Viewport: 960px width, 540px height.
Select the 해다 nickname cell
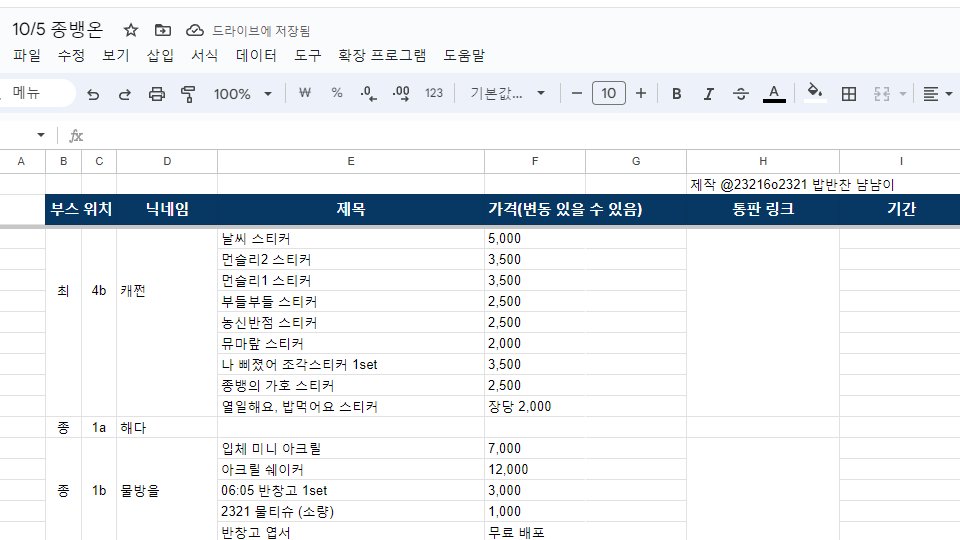(167, 427)
